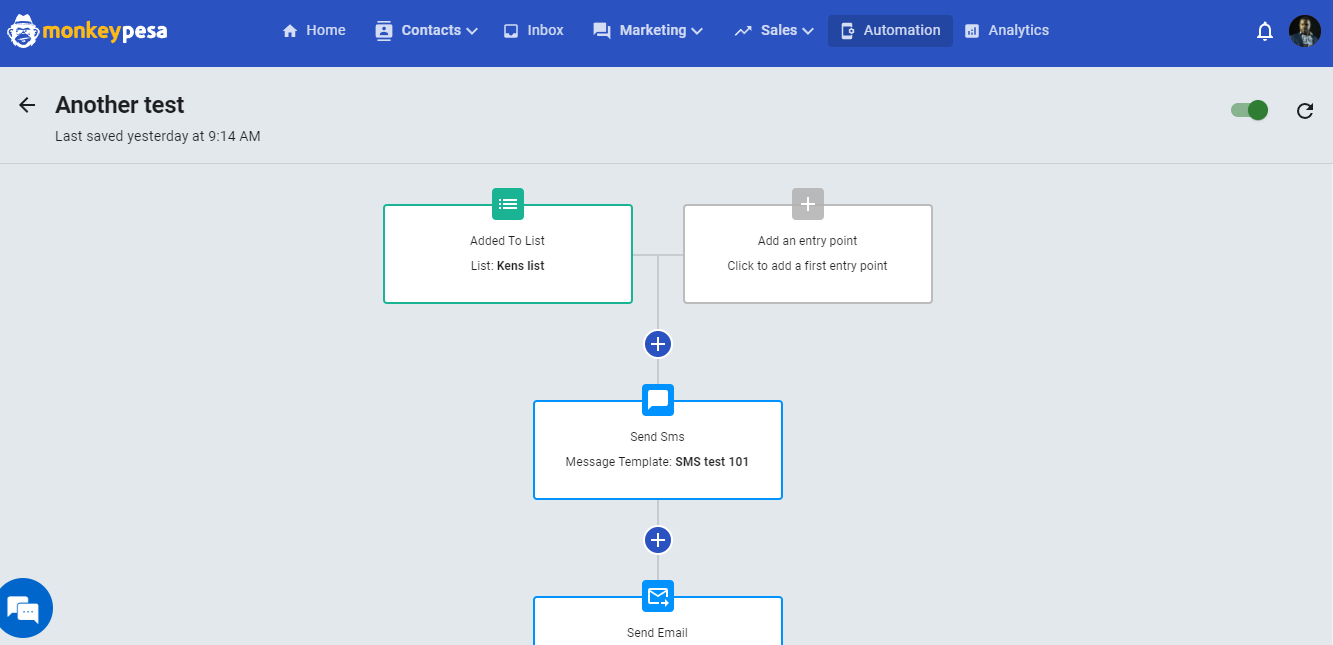
Task: Click the green list icon on Added To List
Action: (508, 204)
